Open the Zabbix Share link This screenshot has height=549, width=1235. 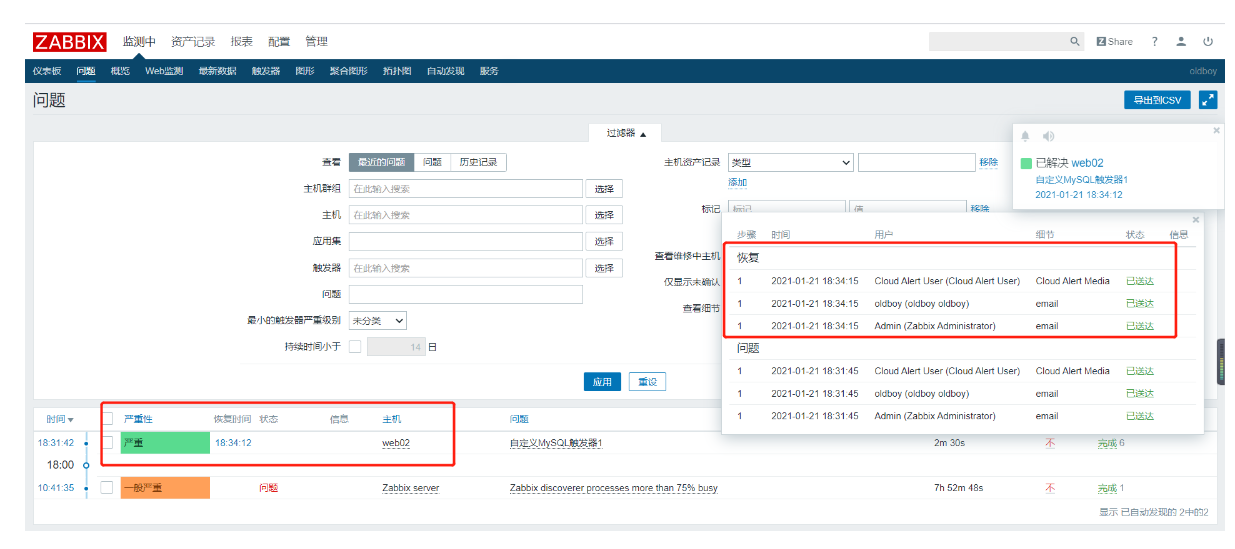(1114, 42)
